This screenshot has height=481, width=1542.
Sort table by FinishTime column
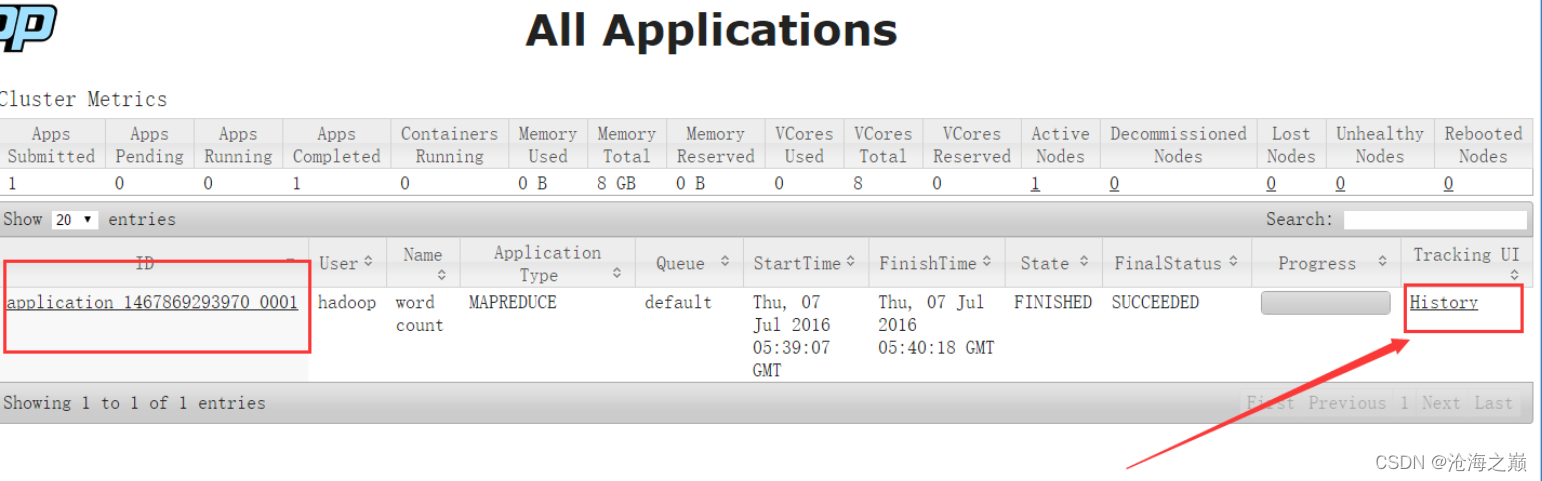tap(937, 263)
